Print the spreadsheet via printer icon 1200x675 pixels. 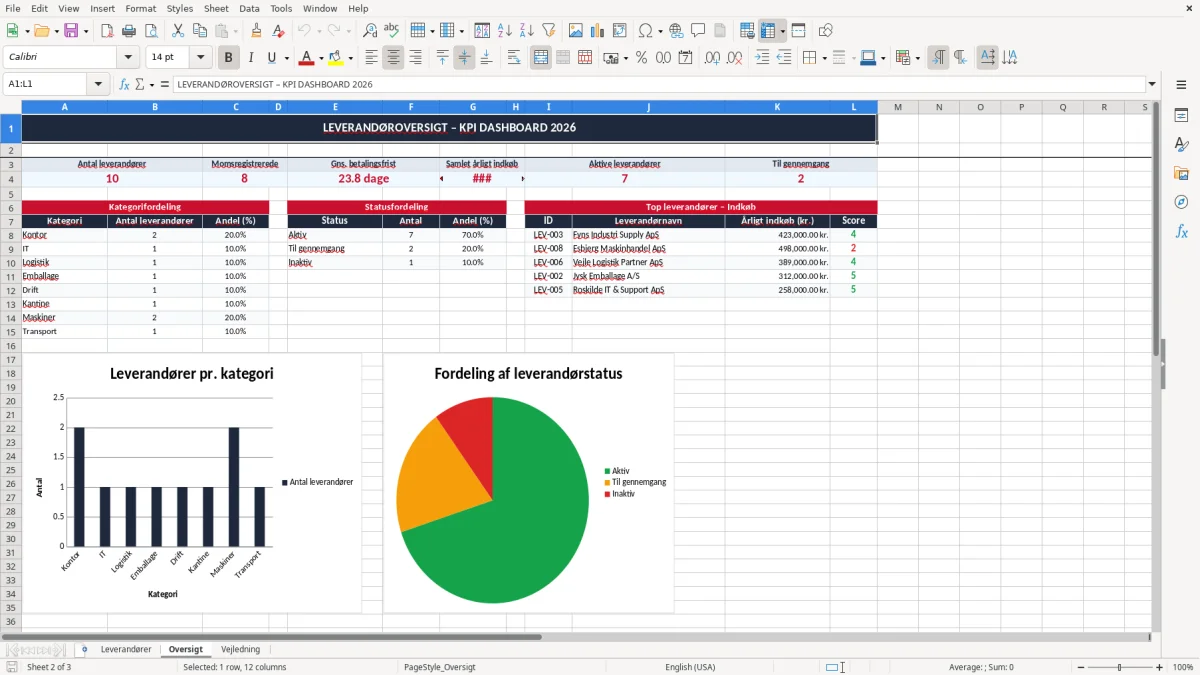[127, 31]
